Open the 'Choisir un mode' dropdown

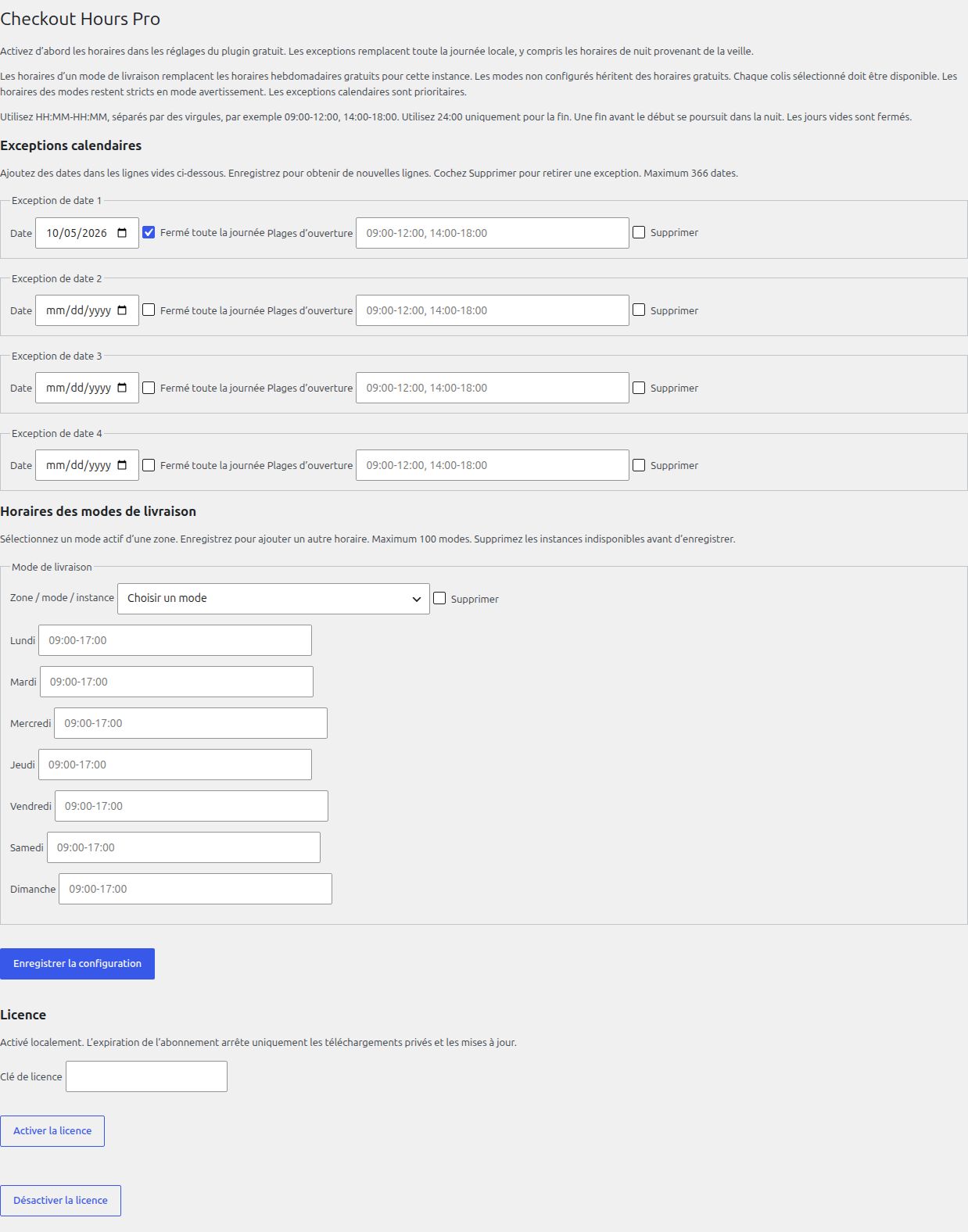[274, 599]
